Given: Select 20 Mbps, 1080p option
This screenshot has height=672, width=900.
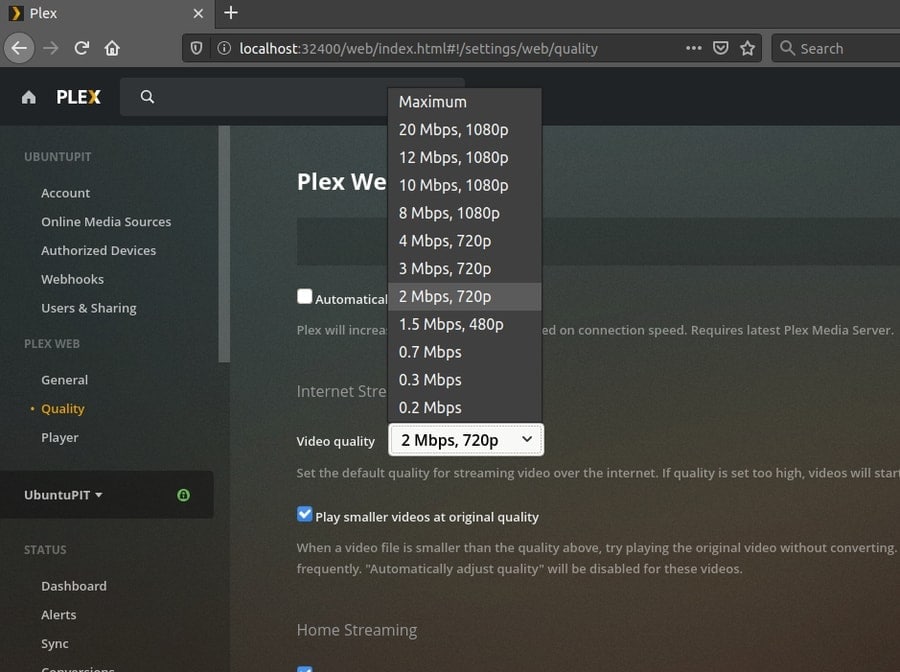Looking at the screenshot, I should [x=464, y=130].
